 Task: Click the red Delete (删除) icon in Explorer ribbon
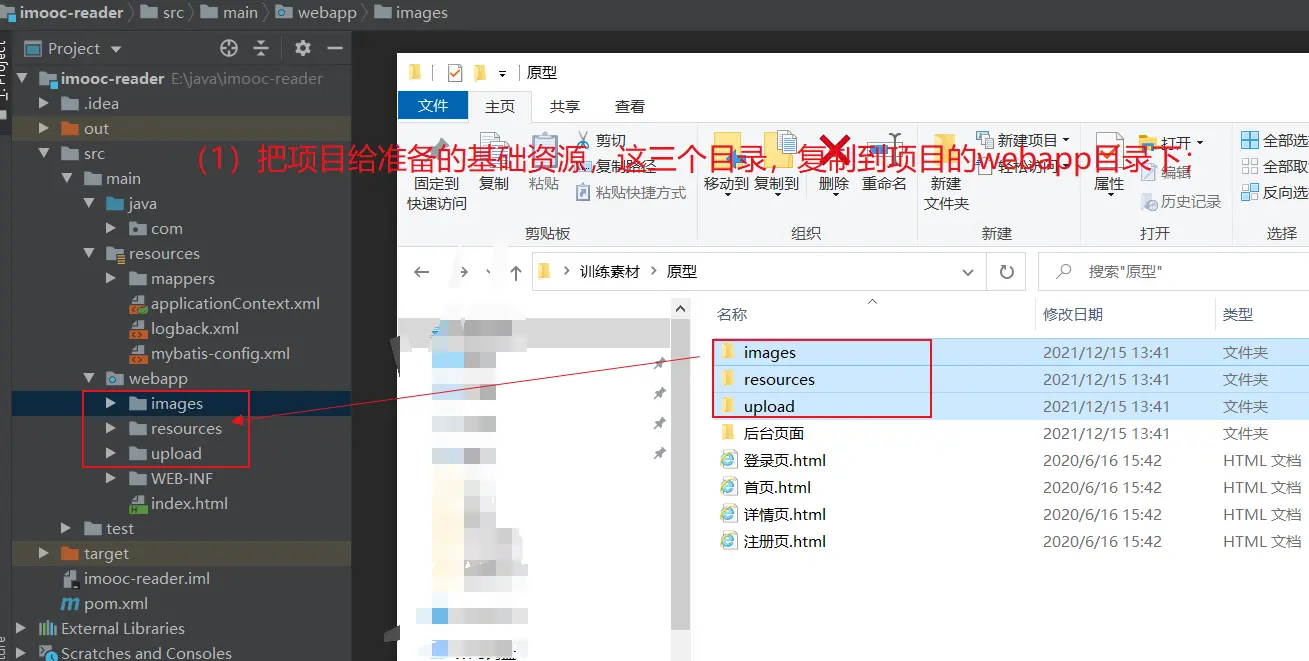coord(834,152)
